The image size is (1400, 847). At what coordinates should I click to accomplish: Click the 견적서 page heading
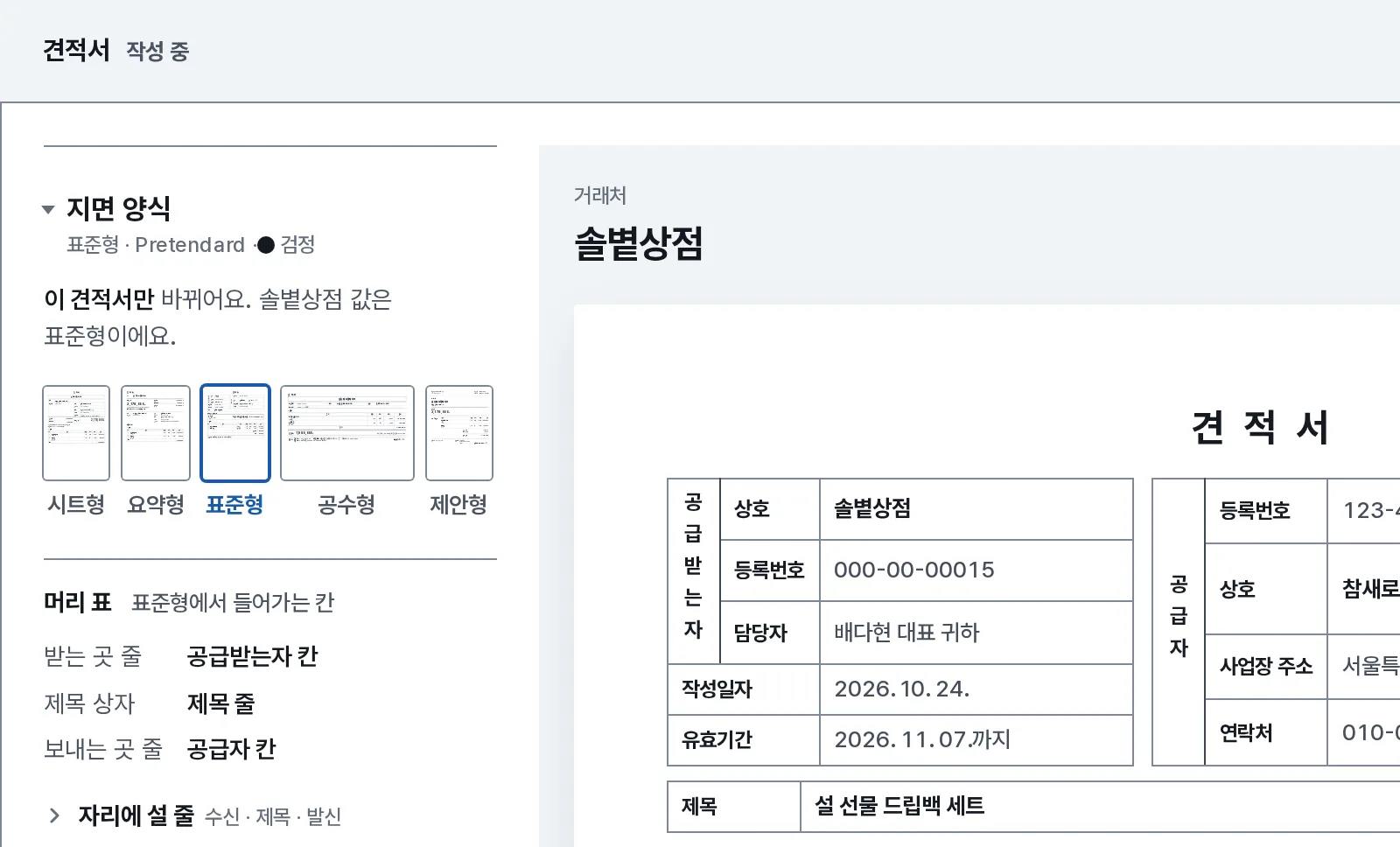click(x=77, y=50)
